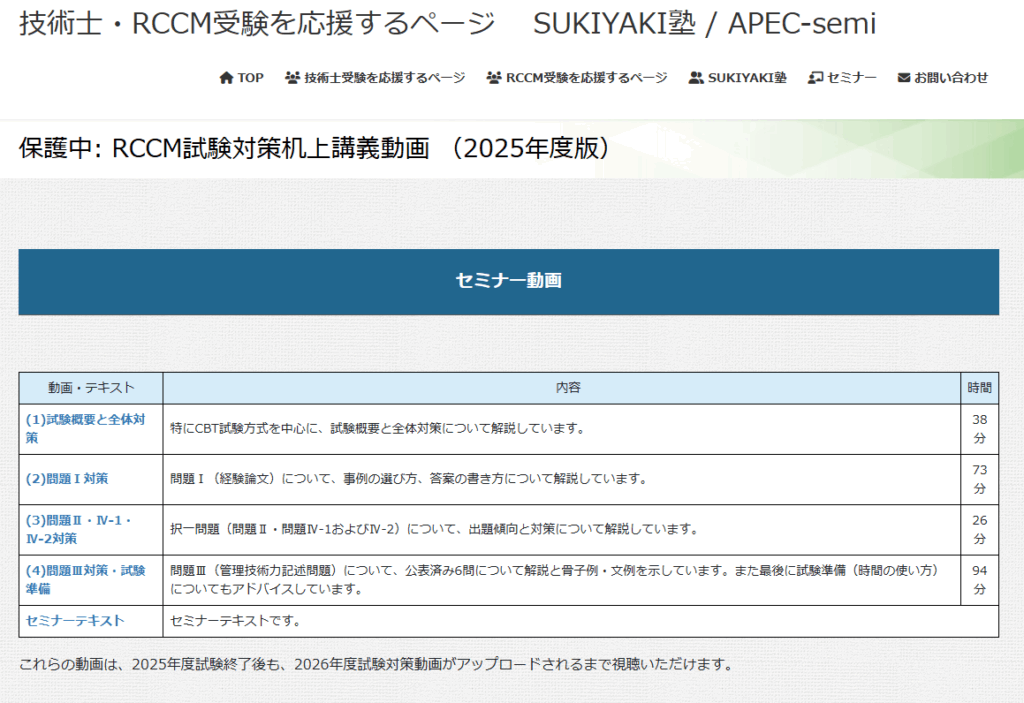The width and height of the screenshot is (1024, 703).
Task: Click the people icon beside RCCM受験を応援するページ
Action: point(494,78)
